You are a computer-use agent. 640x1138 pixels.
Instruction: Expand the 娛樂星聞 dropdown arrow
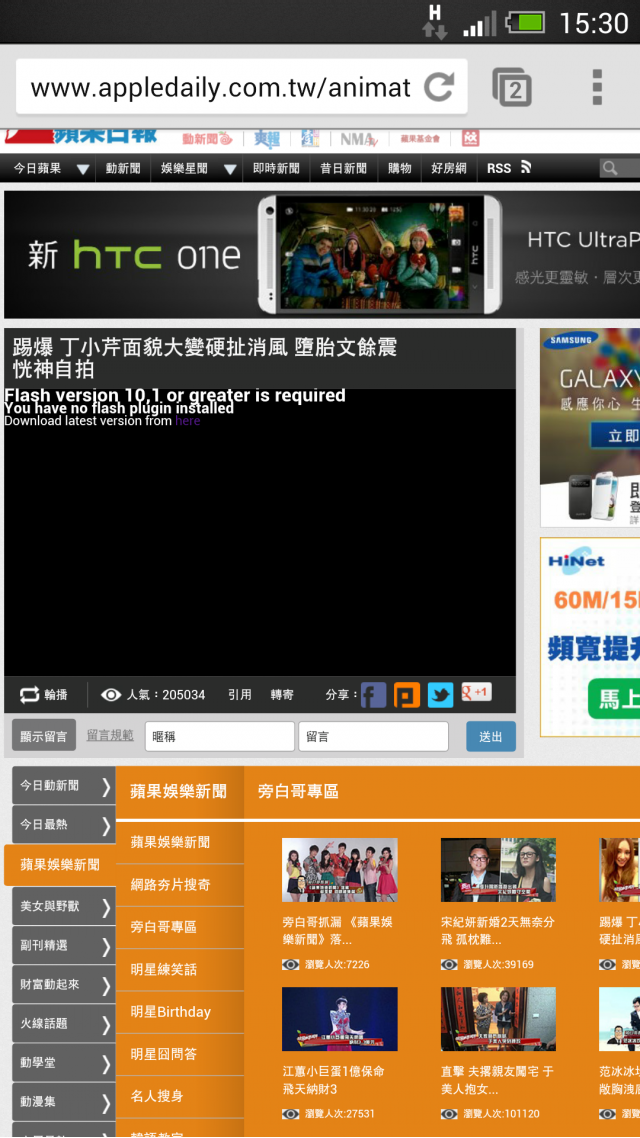(231, 169)
